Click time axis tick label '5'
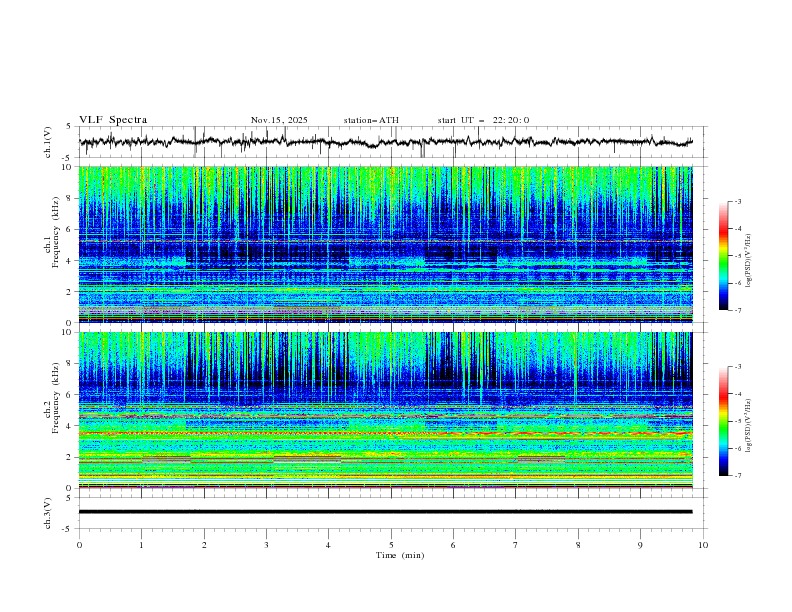 point(391,545)
